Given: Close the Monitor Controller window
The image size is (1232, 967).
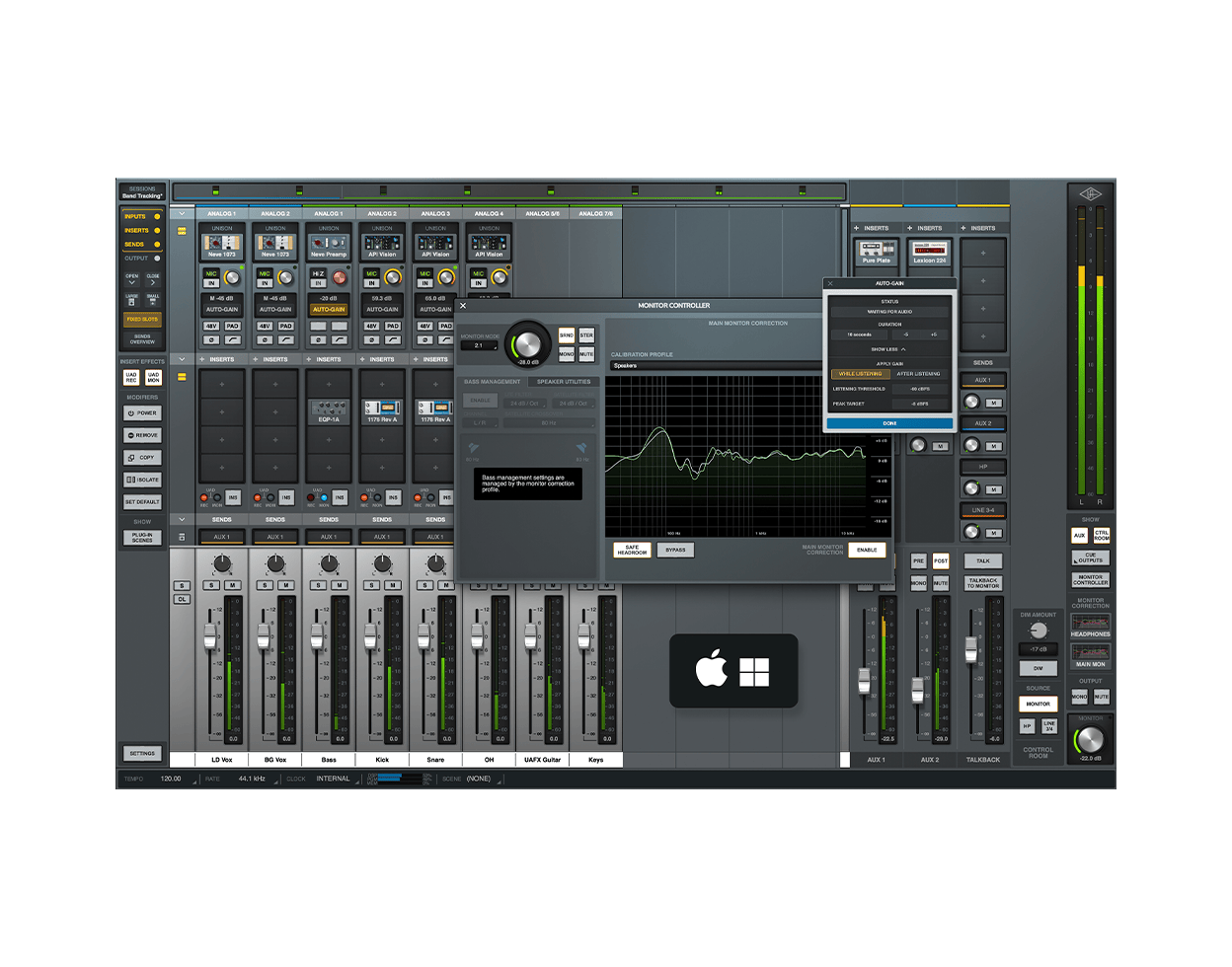Looking at the screenshot, I should click(463, 306).
